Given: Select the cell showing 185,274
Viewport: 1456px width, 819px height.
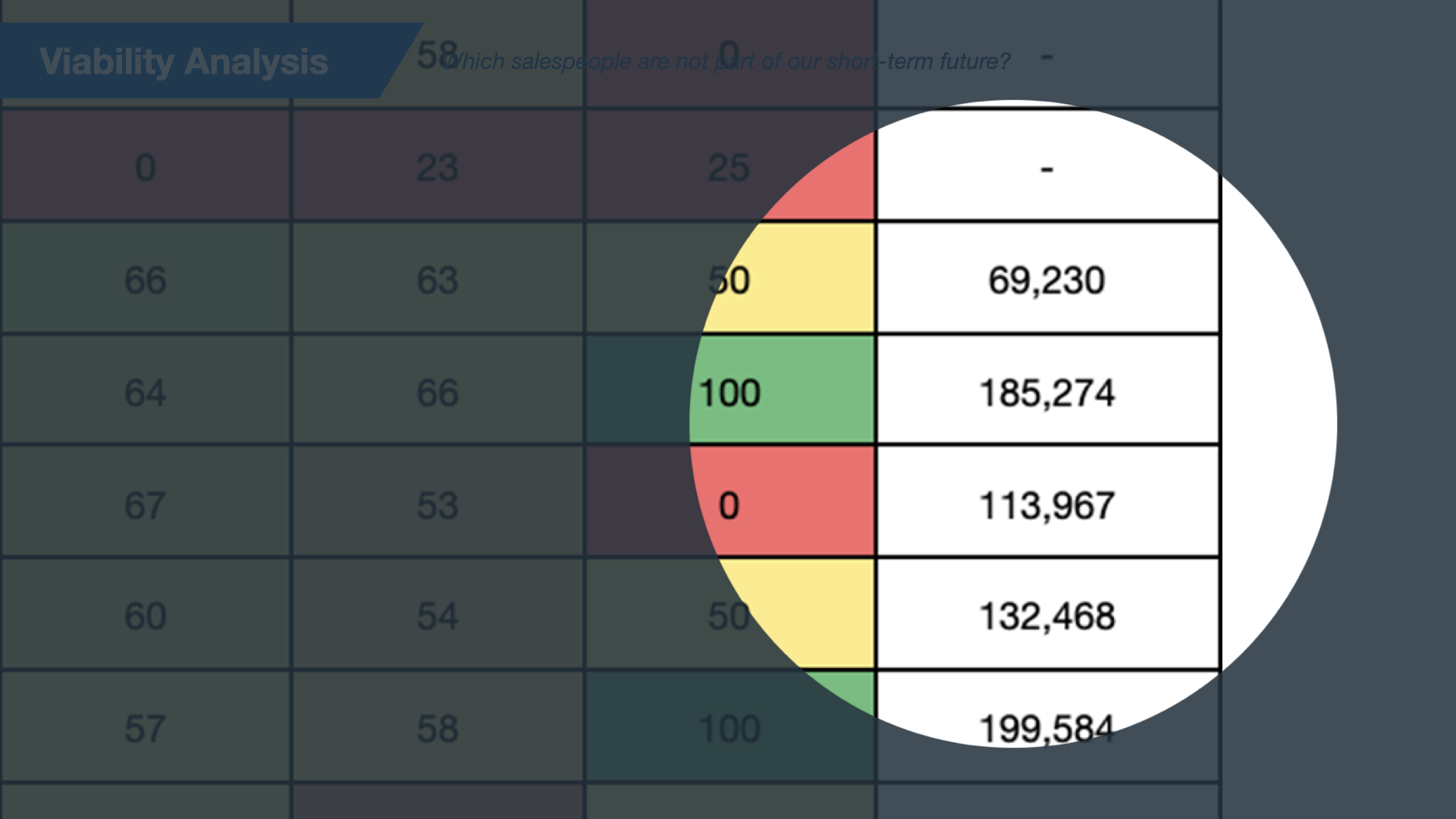Looking at the screenshot, I should (x=1047, y=391).
